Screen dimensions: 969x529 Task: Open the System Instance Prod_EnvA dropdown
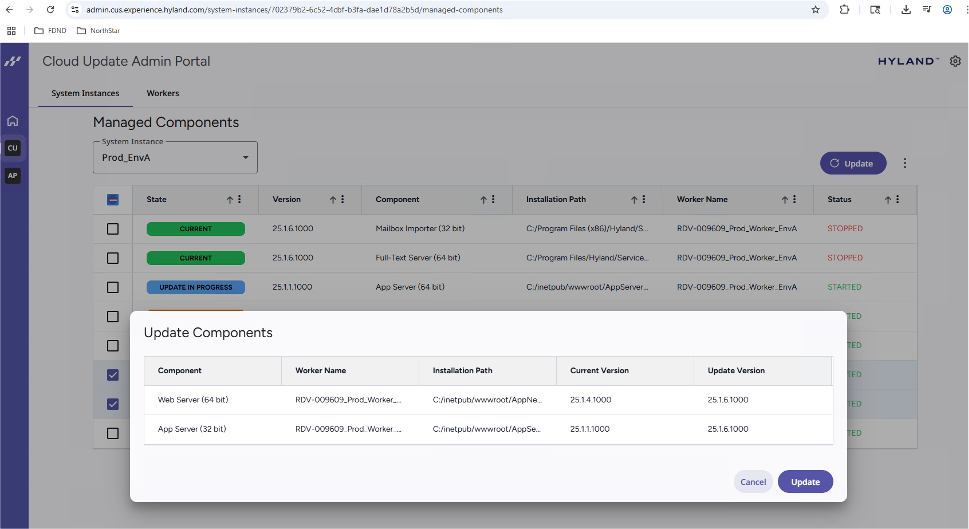[176, 158]
